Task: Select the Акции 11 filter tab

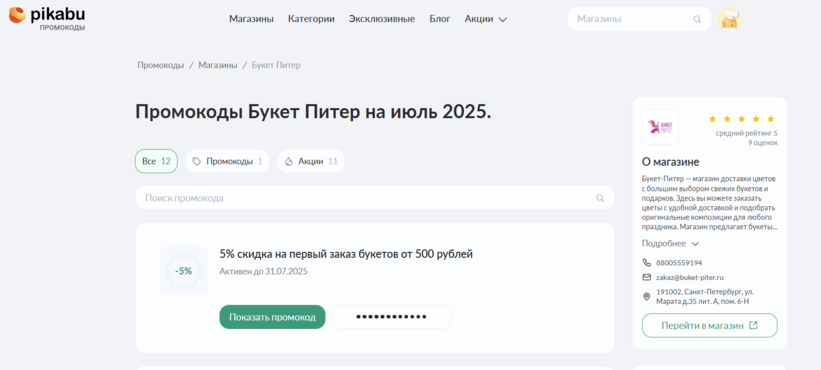Action: [311, 161]
